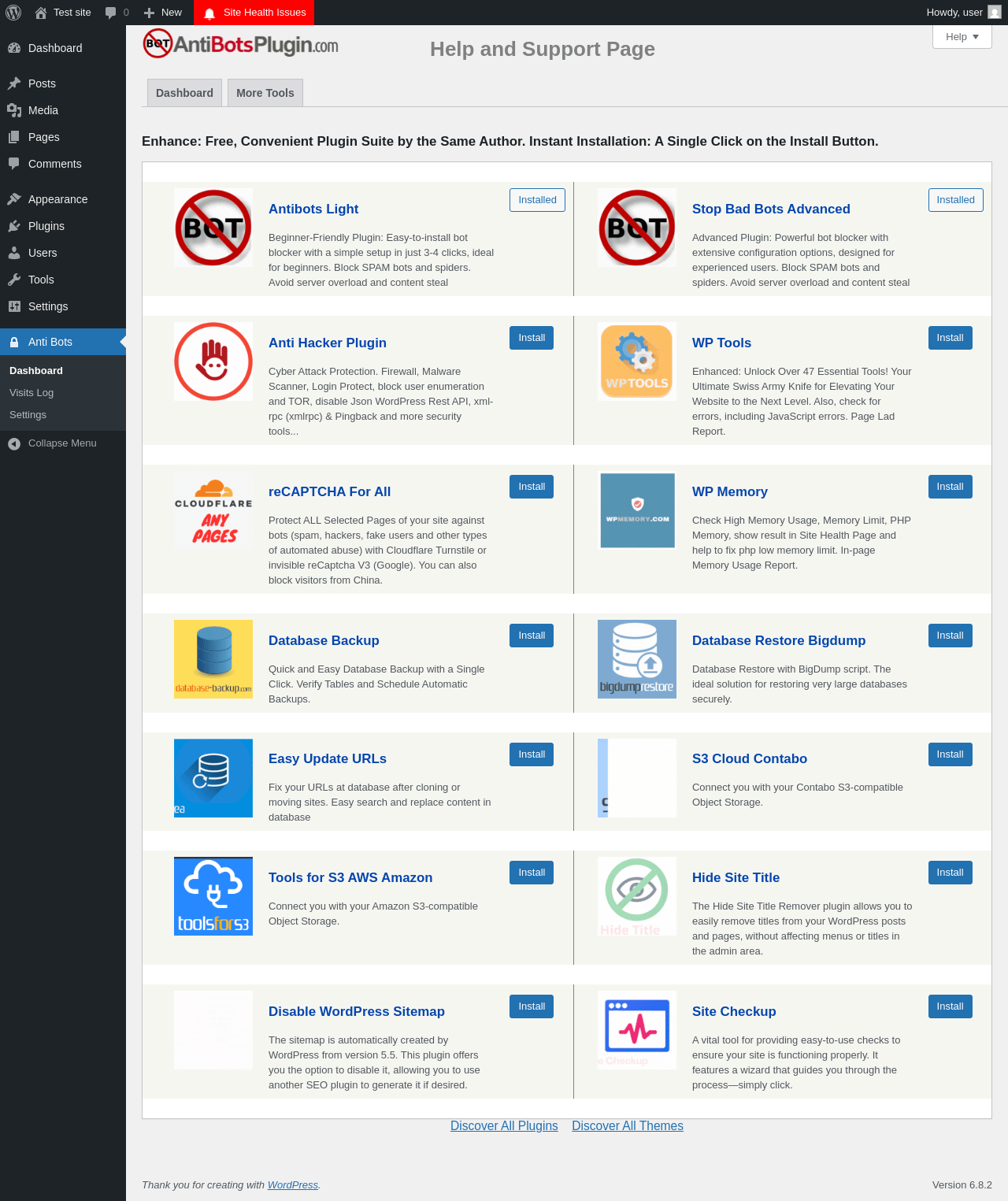Open the Test site home icon
Viewport: 1008px width, 1201px height.
click(41, 13)
